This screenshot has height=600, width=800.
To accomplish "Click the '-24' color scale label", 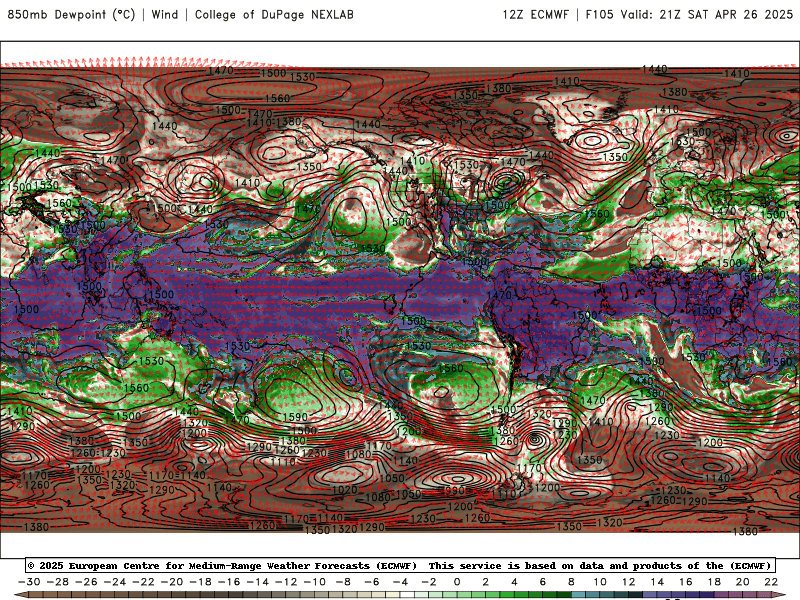I will [115, 582].
